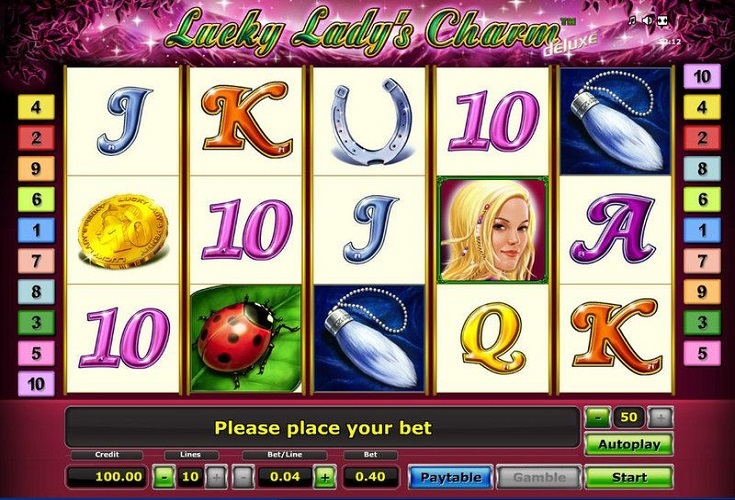This screenshot has width=735, height=500.
Task: Toggle fullscreen mode icon
Action: coord(662,20)
